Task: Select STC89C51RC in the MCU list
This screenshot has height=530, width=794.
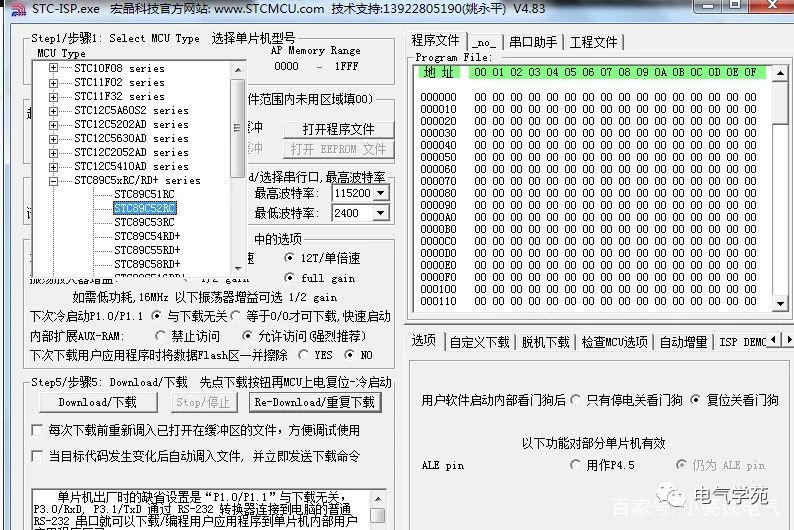Action: coord(144,194)
